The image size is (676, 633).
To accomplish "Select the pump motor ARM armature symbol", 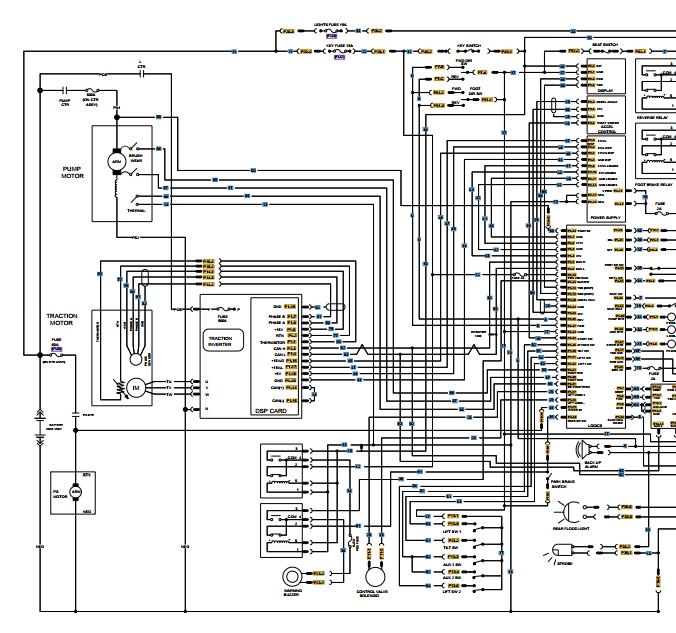I will click(116, 162).
